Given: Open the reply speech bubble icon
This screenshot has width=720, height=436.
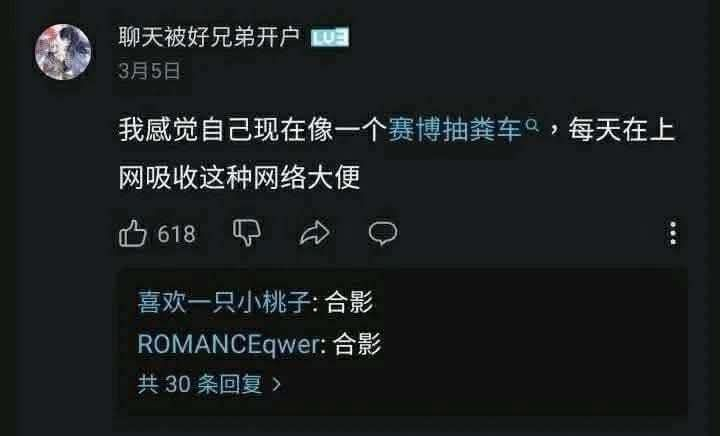Looking at the screenshot, I should 383,233.
